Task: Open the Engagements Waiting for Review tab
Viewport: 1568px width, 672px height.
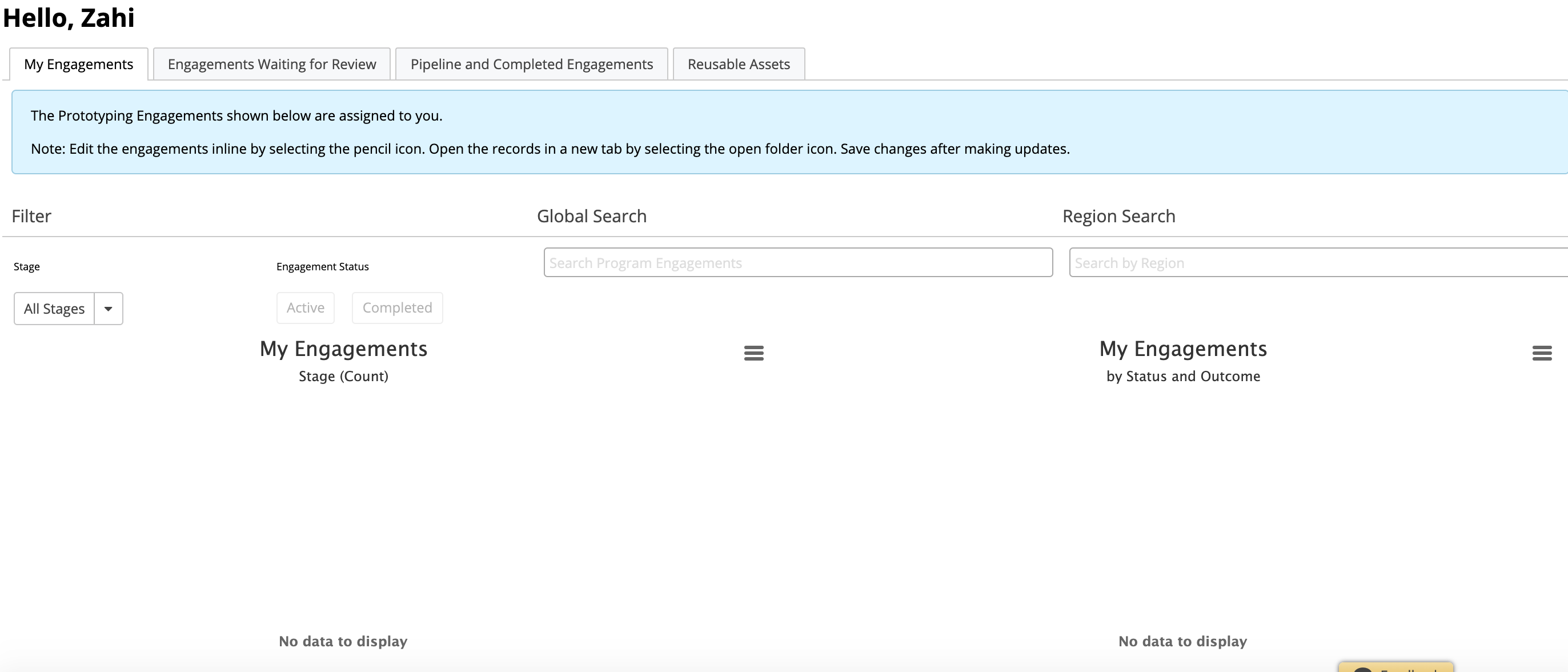Action: 271,64
